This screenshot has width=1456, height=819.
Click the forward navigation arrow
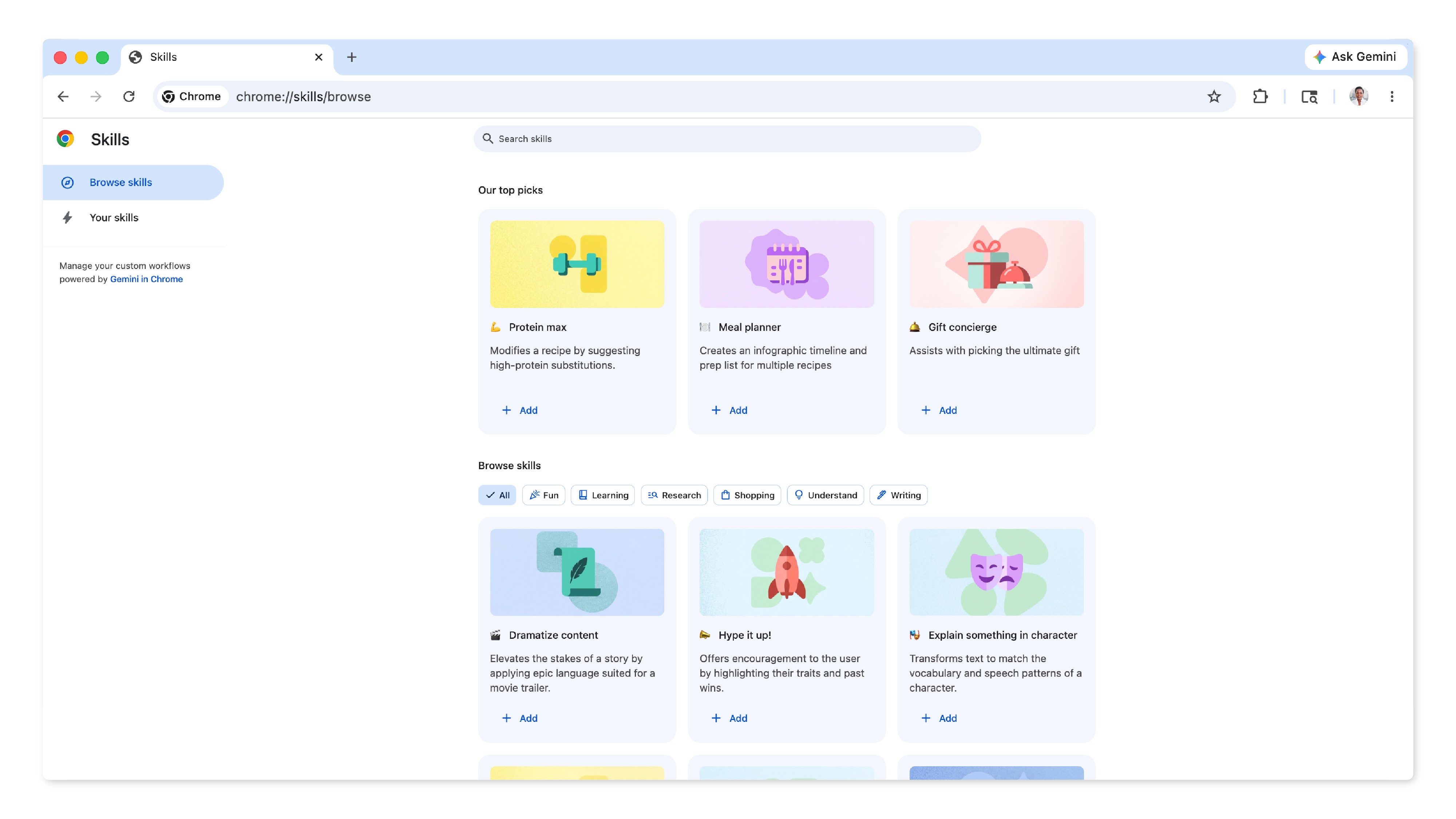click(x=95, y=96)
